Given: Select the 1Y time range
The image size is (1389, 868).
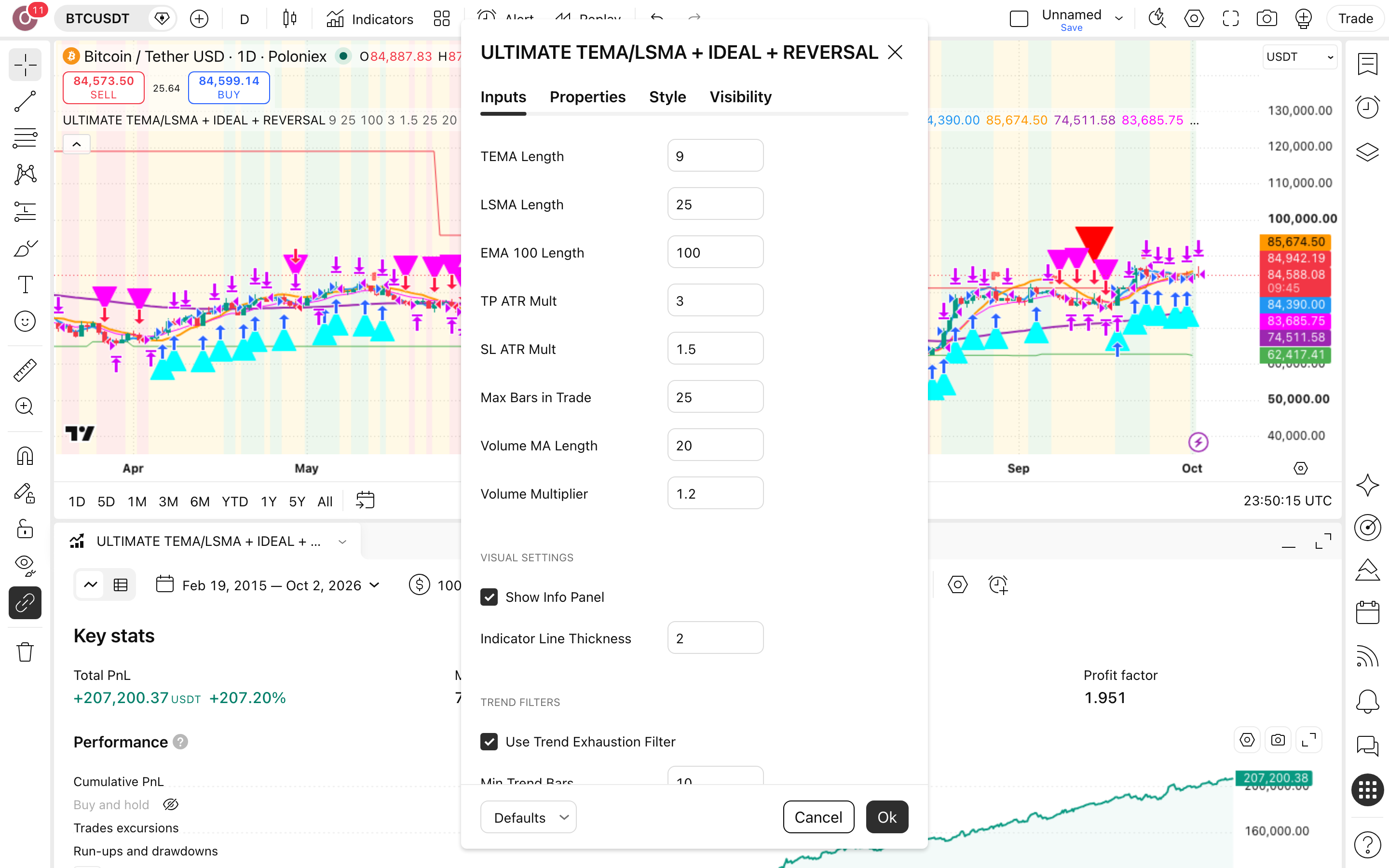Looking at the screenshot, I should coord(269,501).
